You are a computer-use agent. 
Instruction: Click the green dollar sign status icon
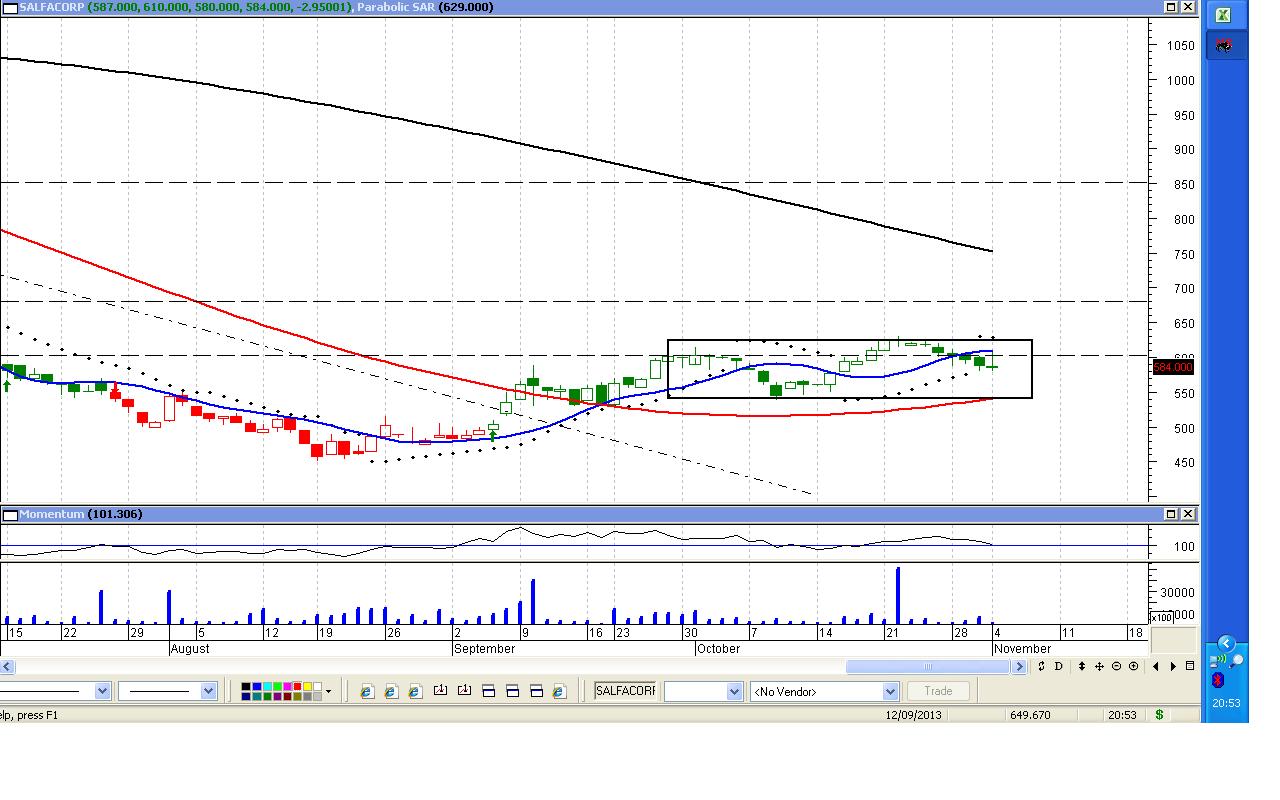tap(1160, 715)
